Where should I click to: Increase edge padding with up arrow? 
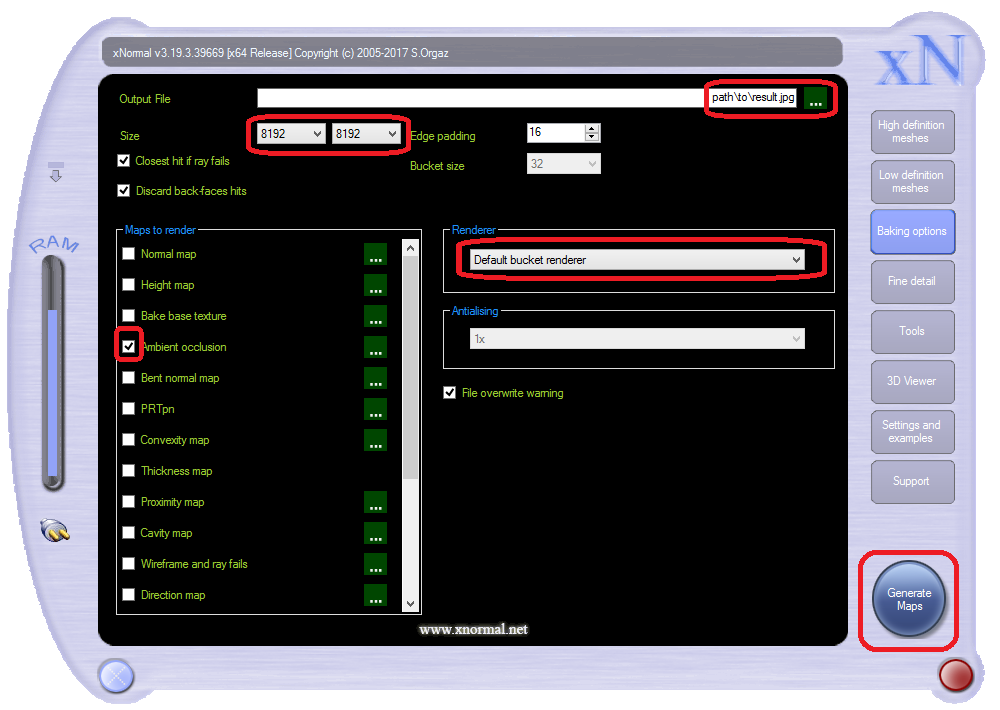[x=592, y=129]
